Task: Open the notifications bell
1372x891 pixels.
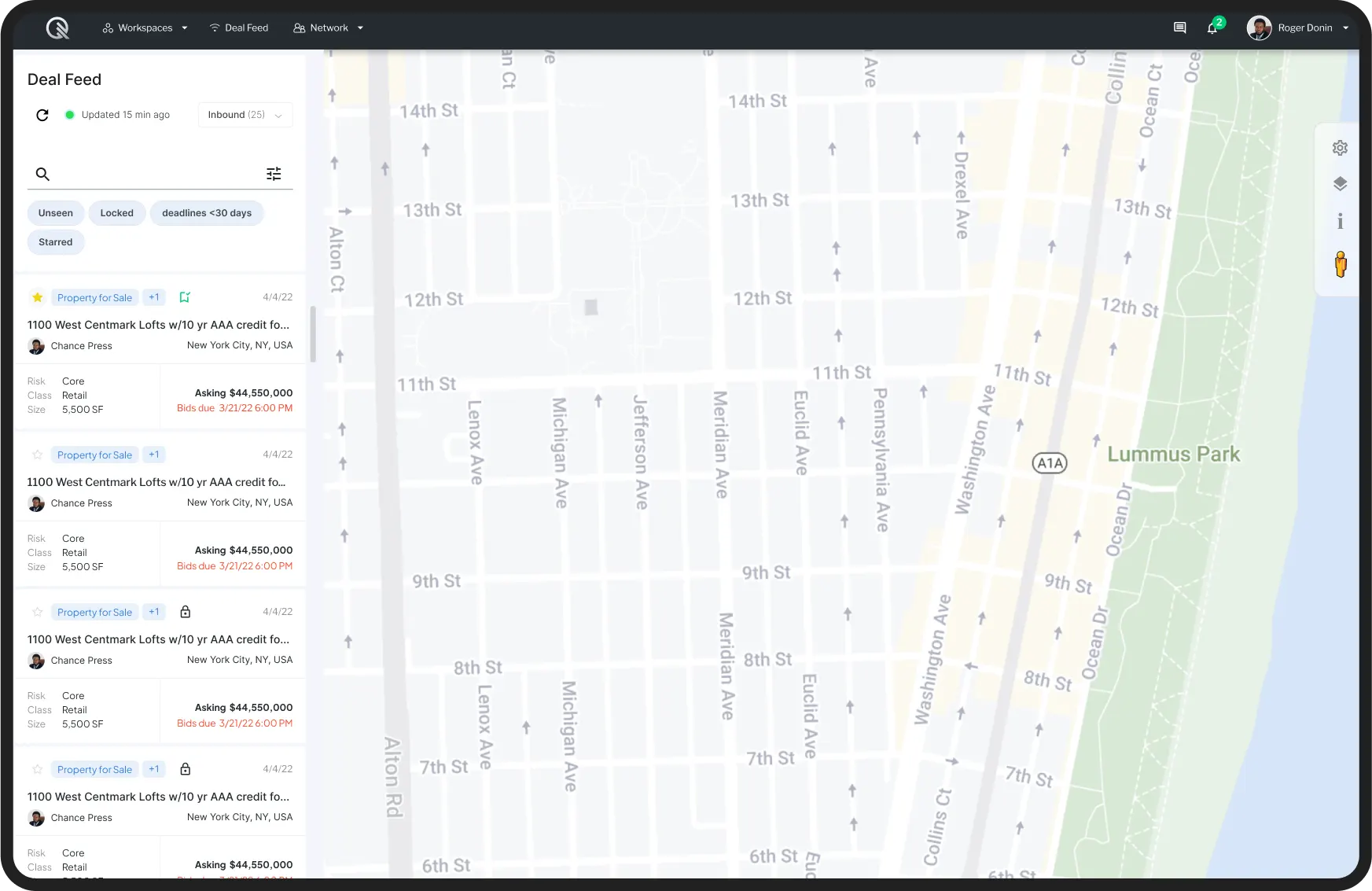Action: click(1212, 28)
